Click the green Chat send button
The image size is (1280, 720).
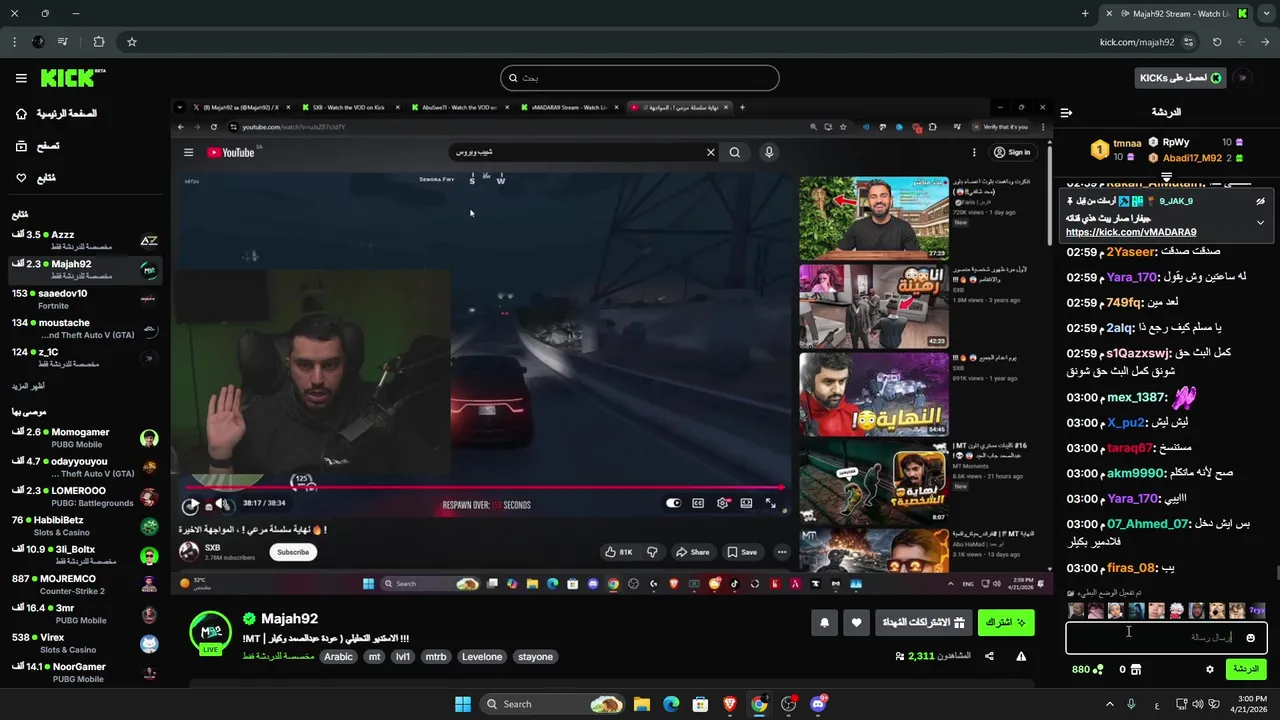(x=1246, y=669)
